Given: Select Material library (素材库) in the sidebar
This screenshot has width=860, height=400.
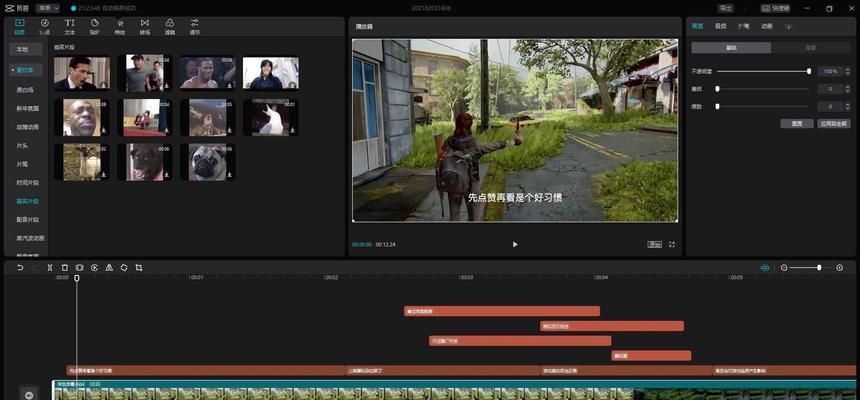Looking at the screenshot, I should pos(25,70).
